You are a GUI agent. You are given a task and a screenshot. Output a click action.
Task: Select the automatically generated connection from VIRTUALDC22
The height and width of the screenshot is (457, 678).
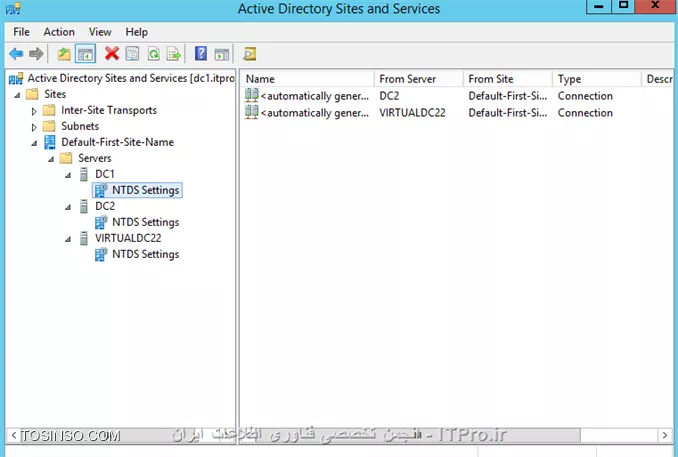click(x=315, y=112)
